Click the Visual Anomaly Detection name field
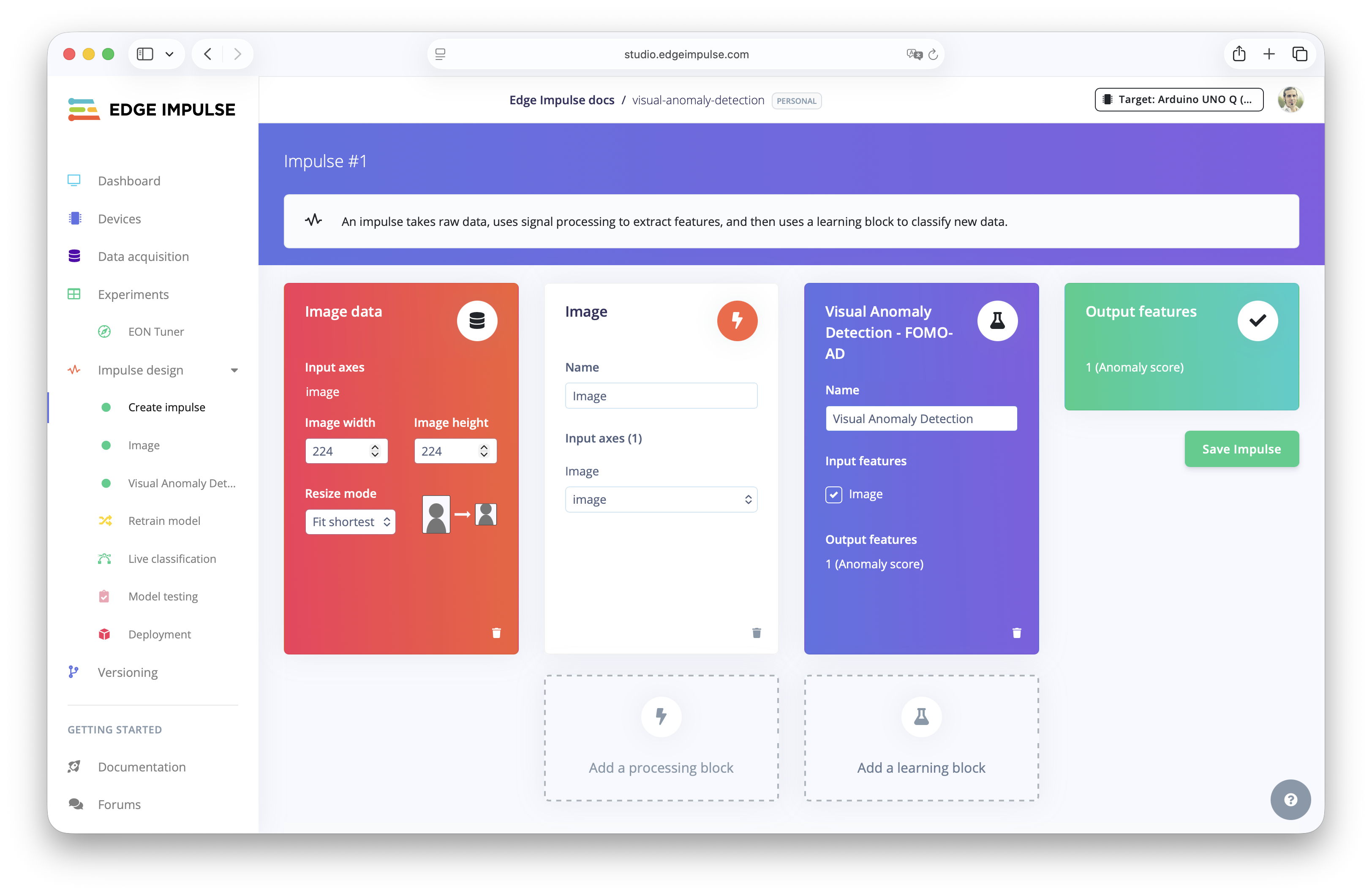Screen dimensions: 1372x896 click(920, 419)
